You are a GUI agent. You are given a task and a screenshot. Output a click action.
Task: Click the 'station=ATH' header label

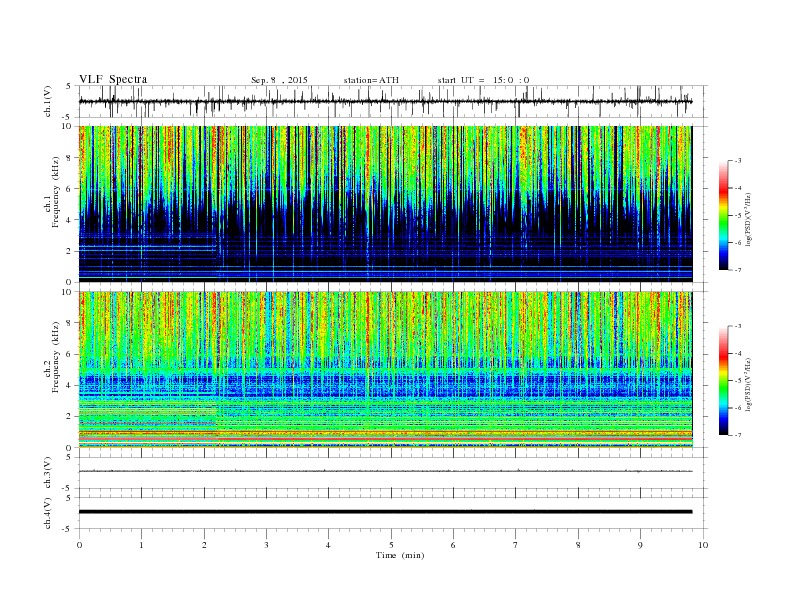pos(371,80)
